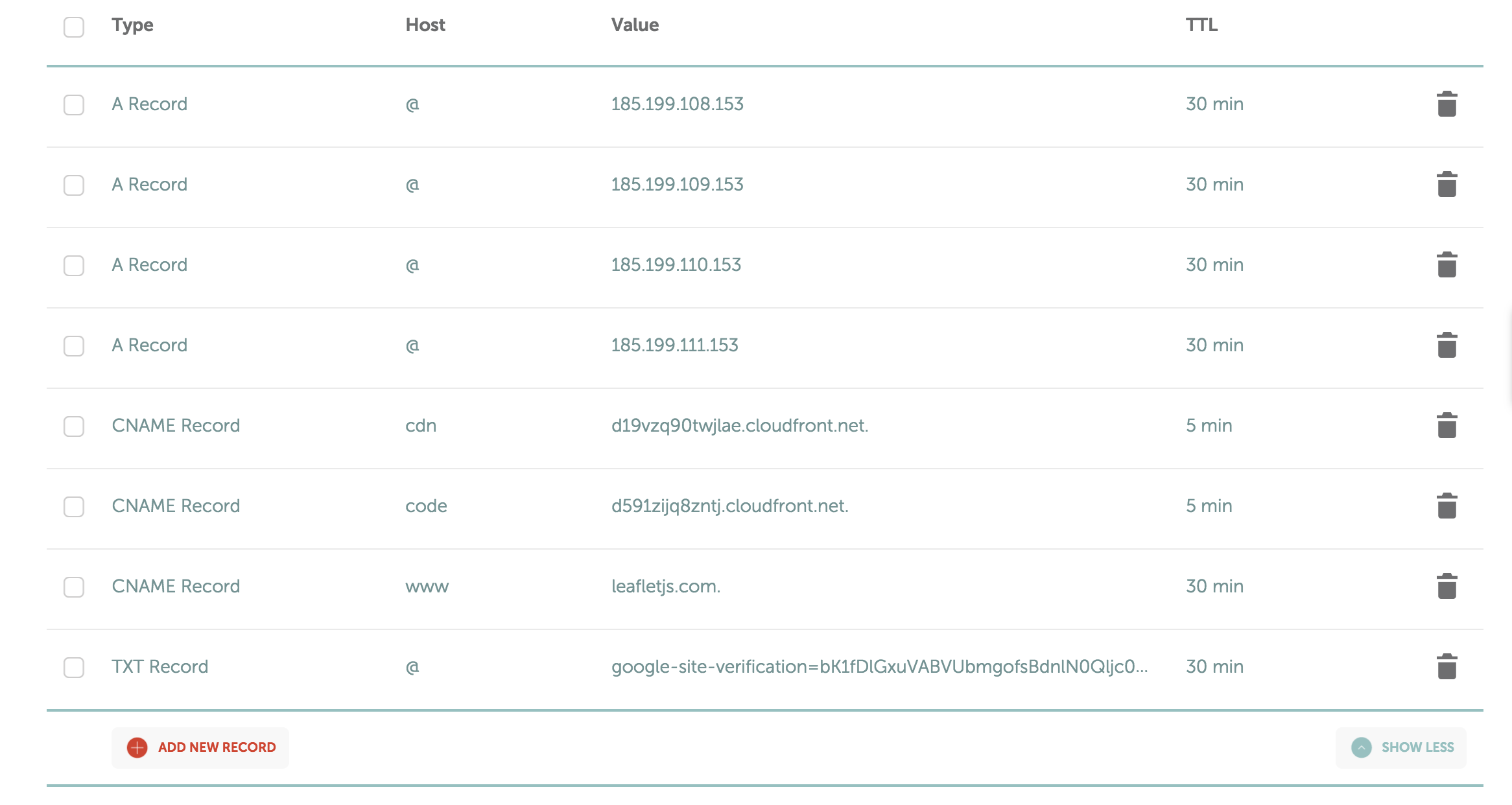The width and height of the screenshot is (1512, 805).
Task: Delete the cdn CNAME Record
Action: point(1446,425)
